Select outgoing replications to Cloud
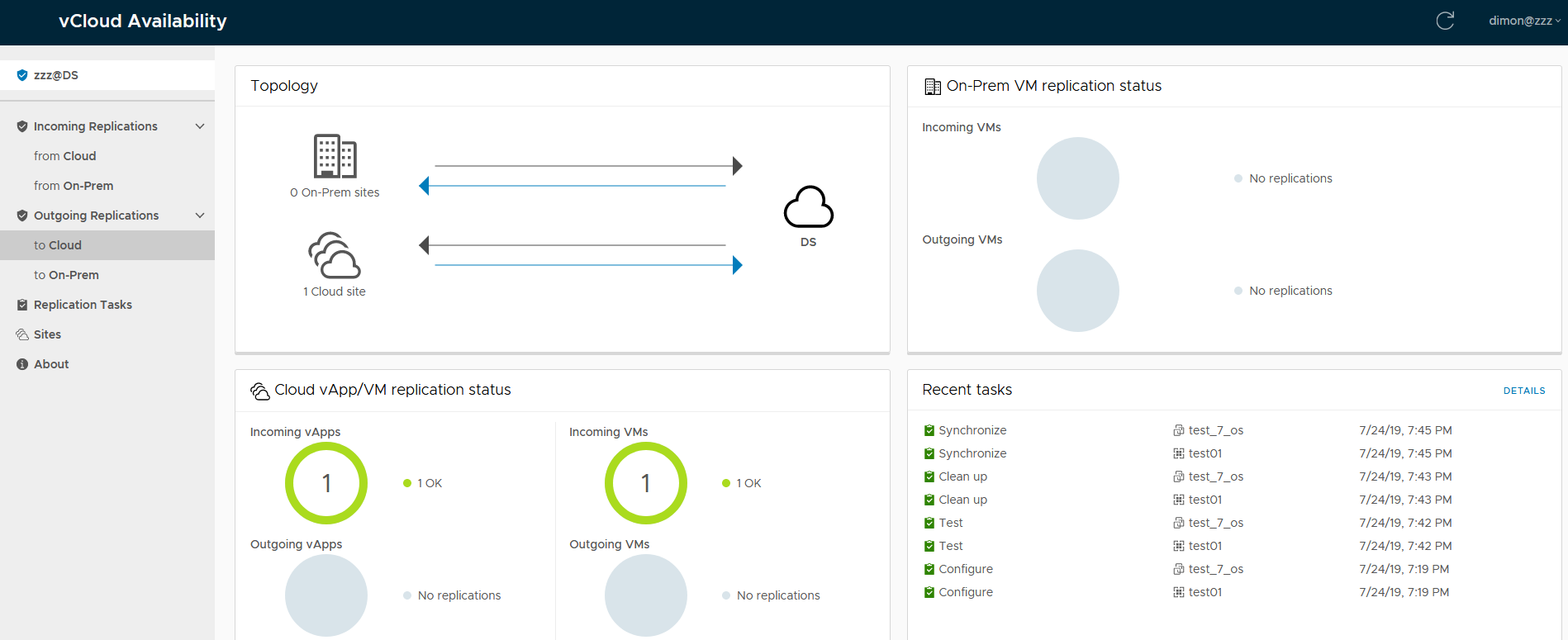Image resolution: width=1568 pixels, height=640 pixels. pyautogui.click(x=107, y=245)
